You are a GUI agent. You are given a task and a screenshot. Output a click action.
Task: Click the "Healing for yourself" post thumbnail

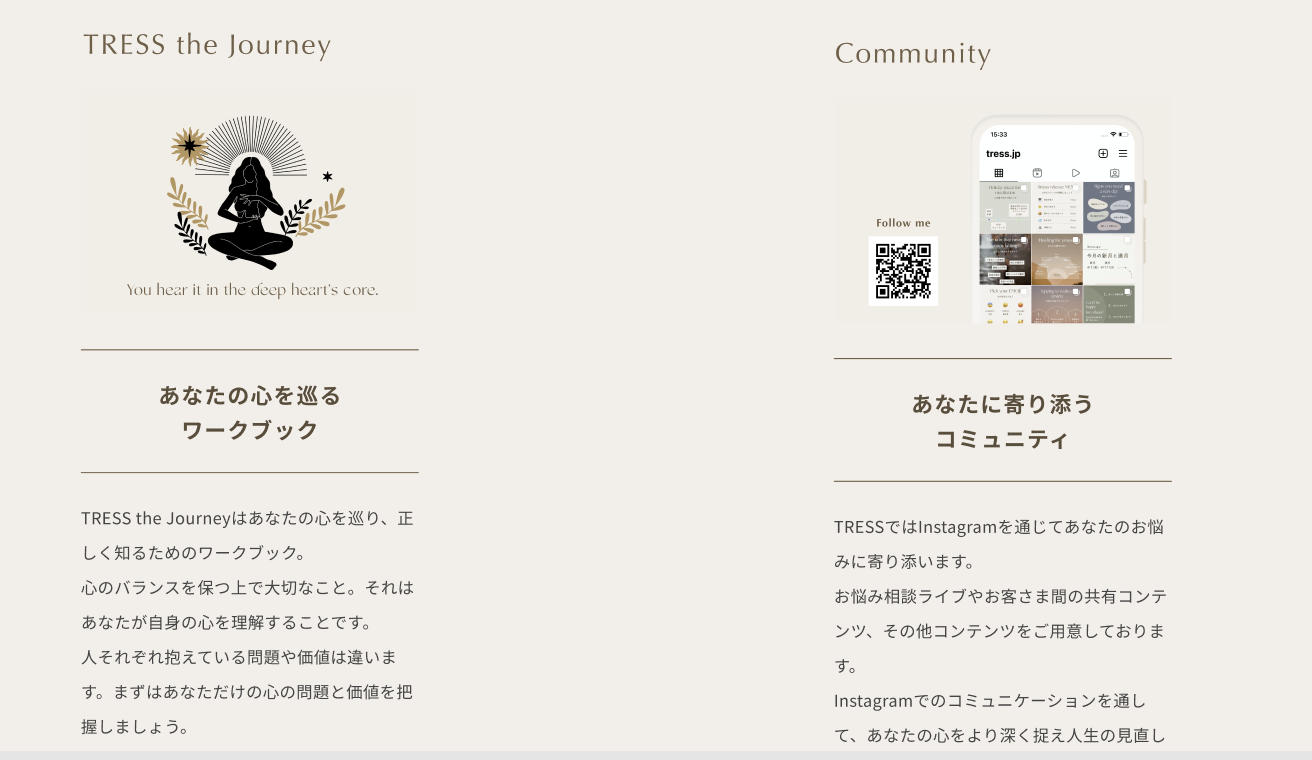[1057, 260]
